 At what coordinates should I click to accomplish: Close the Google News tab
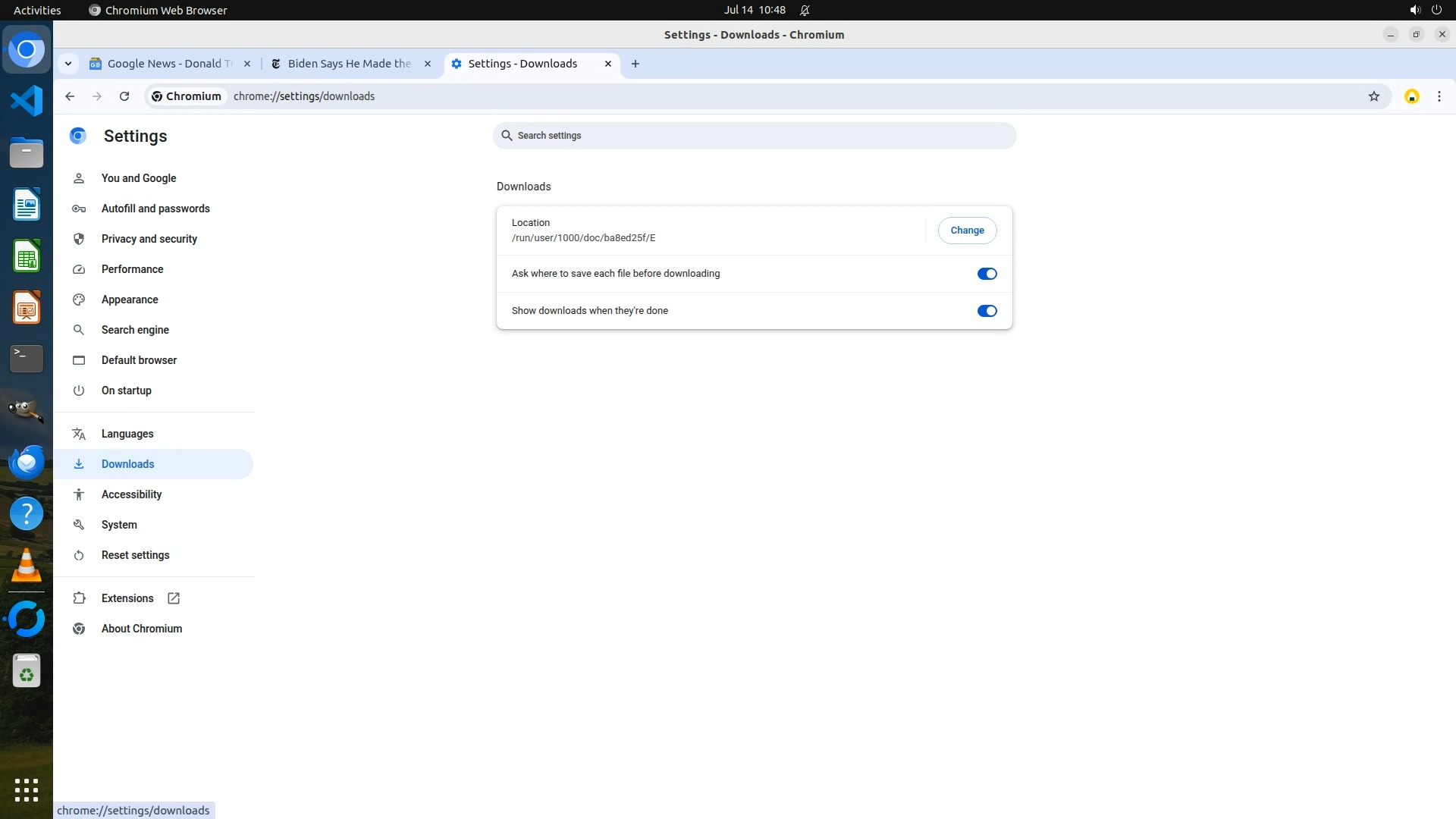pyautogui.click(x=247, y=64)
